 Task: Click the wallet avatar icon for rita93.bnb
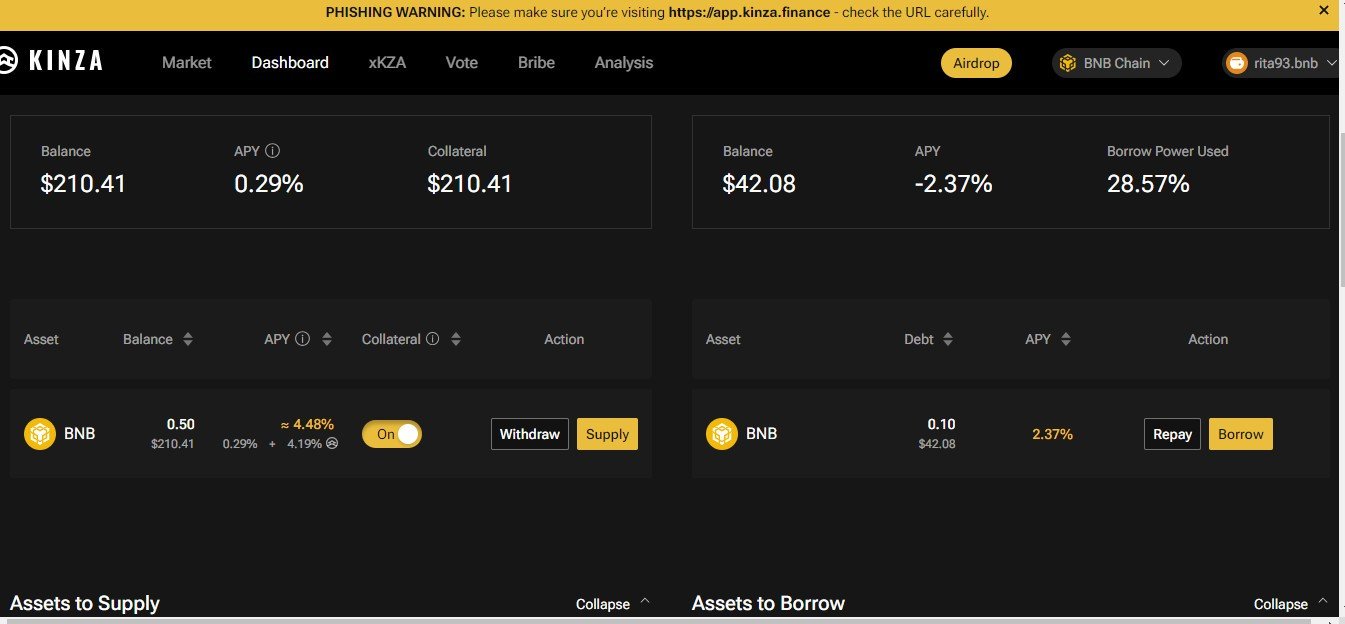(x=1237, y=63)
